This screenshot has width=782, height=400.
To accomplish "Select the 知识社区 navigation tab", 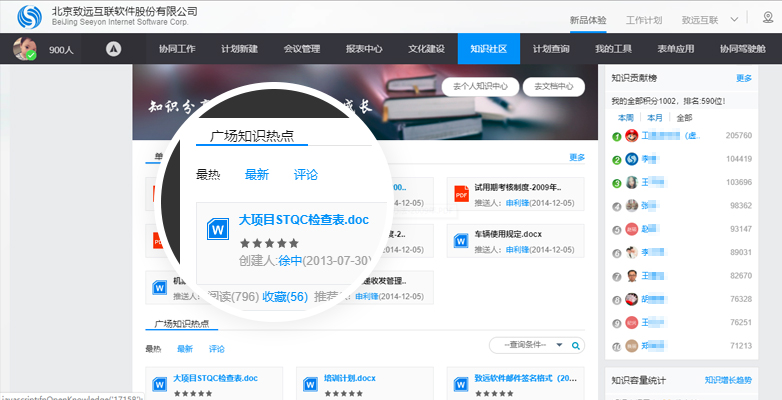I will click(489, 49).
